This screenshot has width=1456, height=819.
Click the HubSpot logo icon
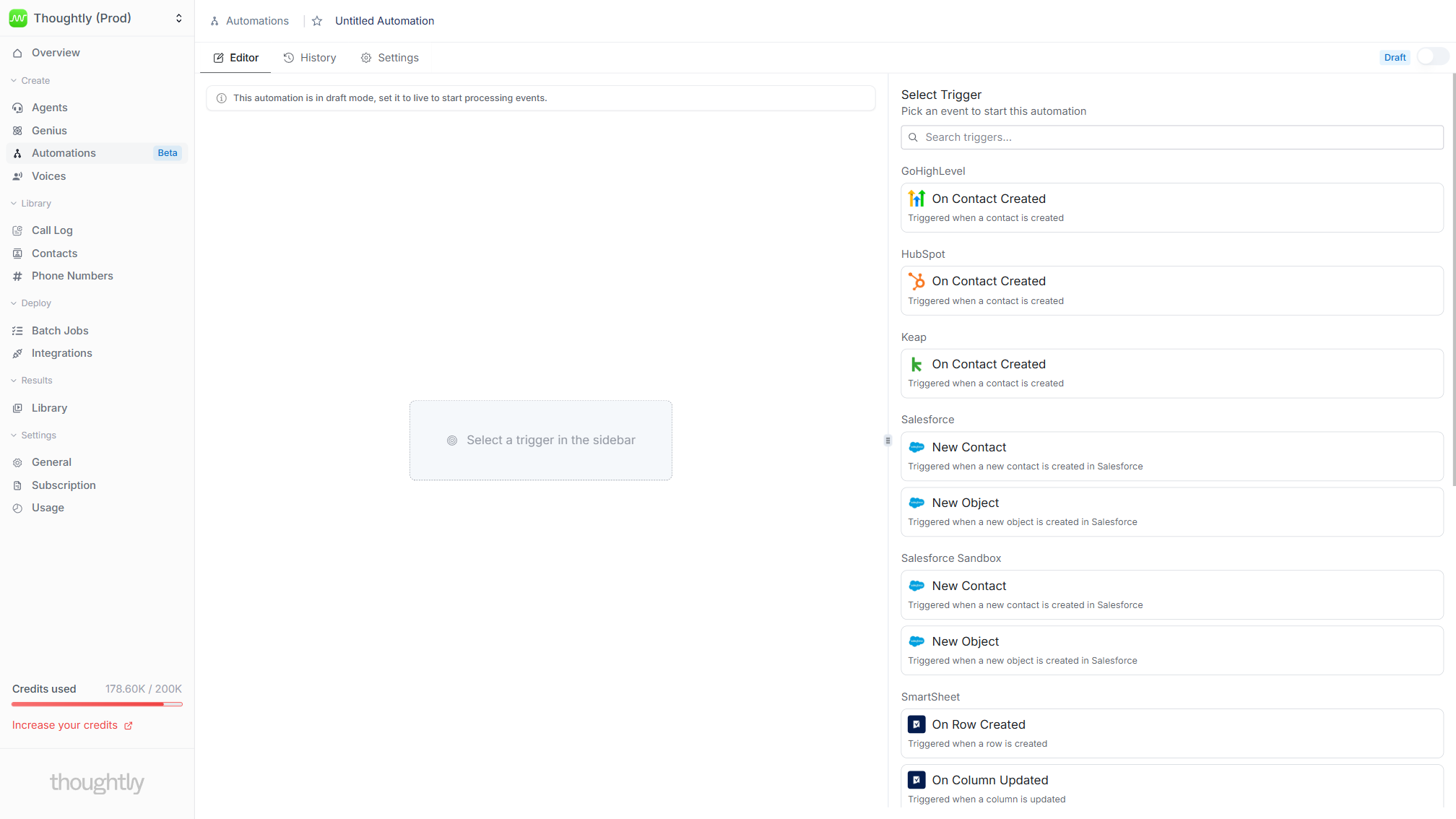[916, 281]
